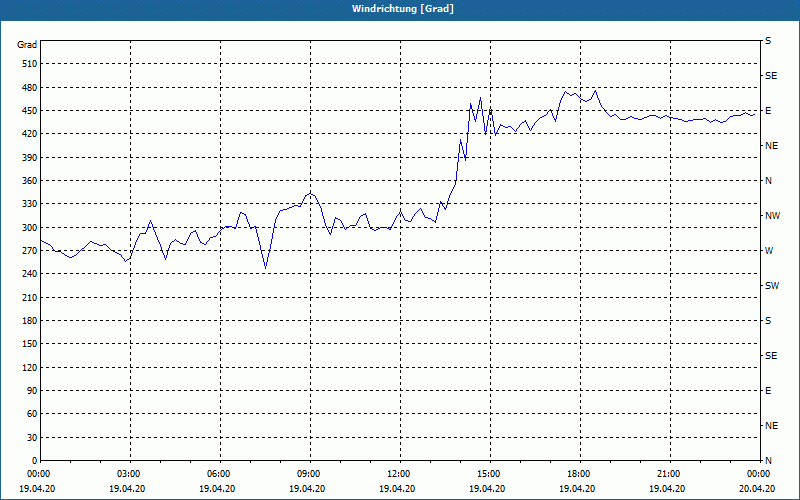The width and height of the screenshot is (800, 500).
Task: Click the '210' degree axis label
Action: (30, 297)
